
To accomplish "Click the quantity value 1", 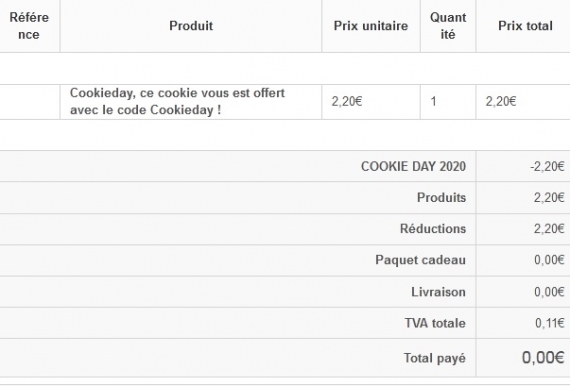I will (x=433, y=101).
